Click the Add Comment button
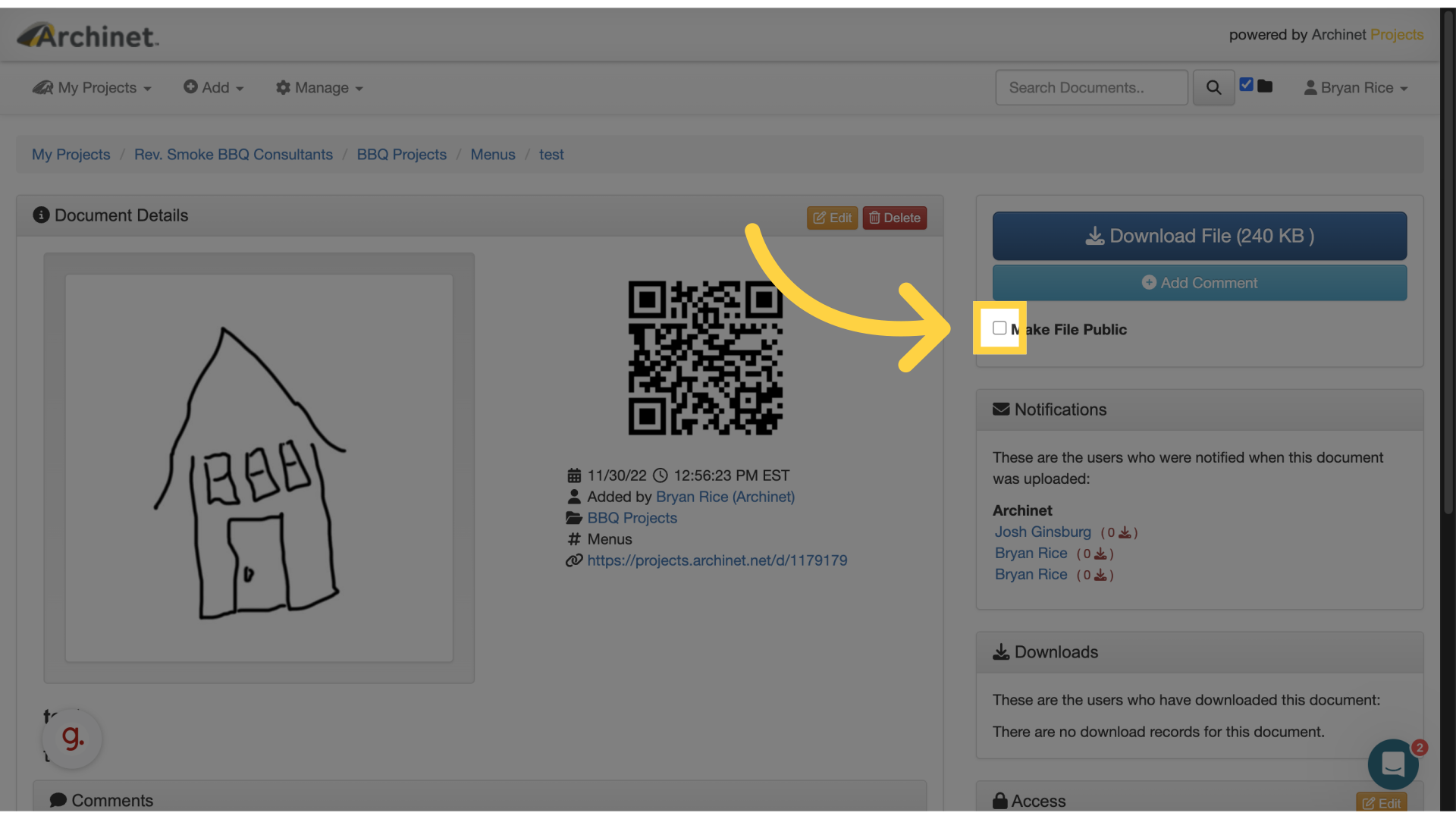 point(1199,283)
